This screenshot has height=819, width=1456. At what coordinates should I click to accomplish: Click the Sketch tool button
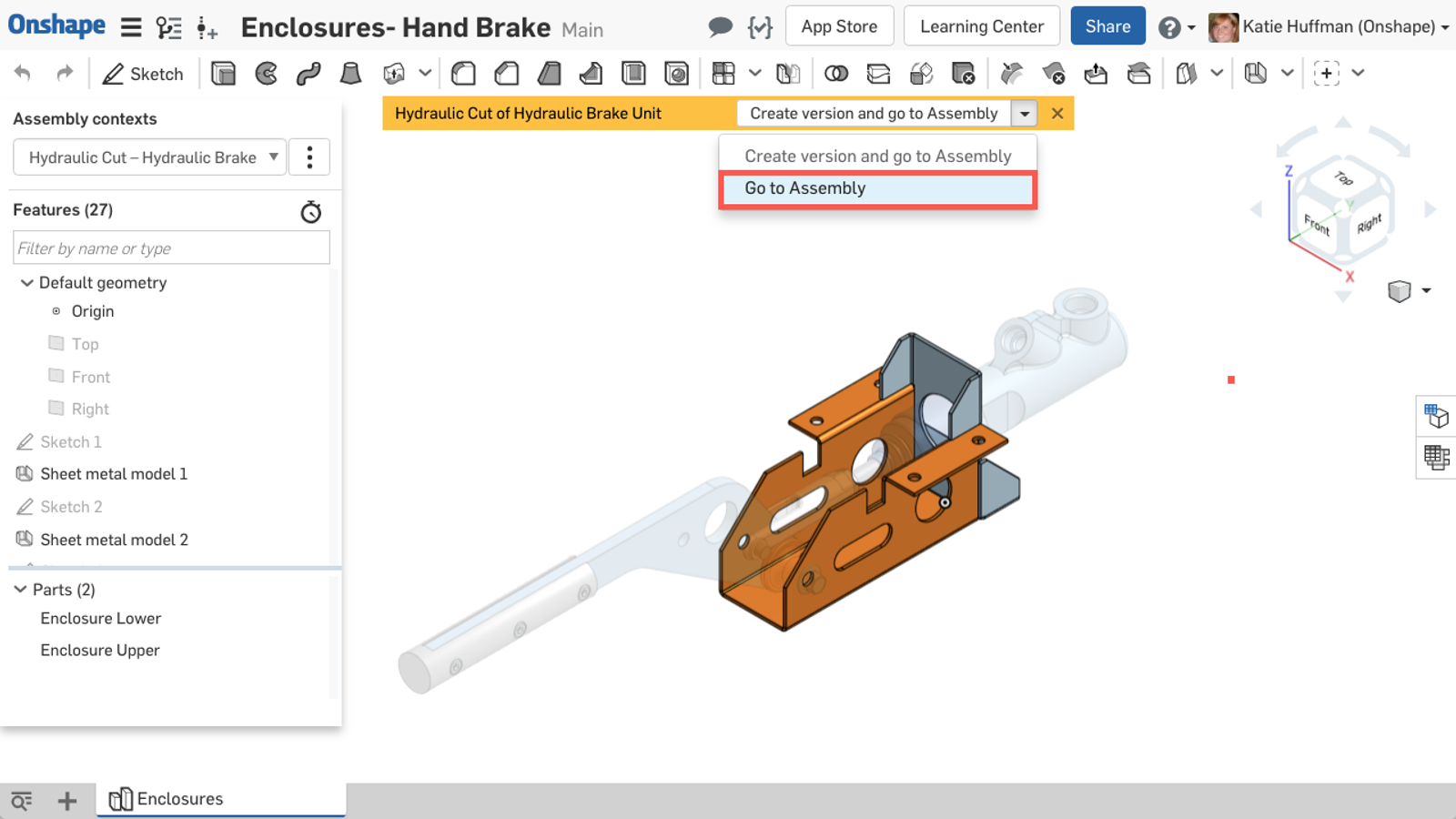(143, 74)
